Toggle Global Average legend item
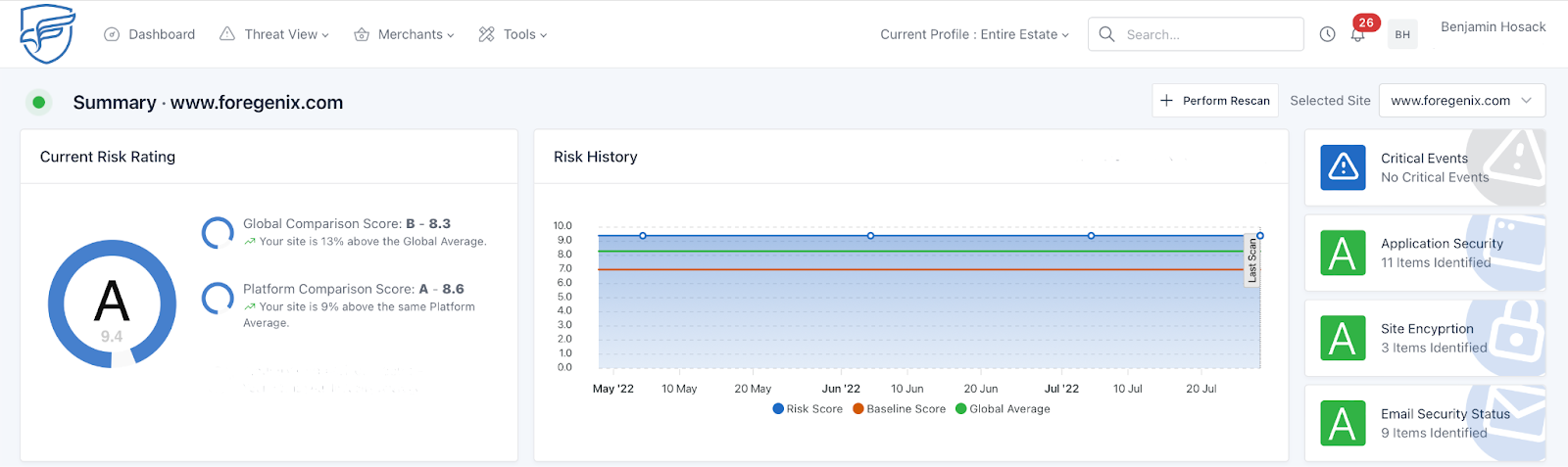Screen dimensions: 1568x467 [x=1003, y=409]
